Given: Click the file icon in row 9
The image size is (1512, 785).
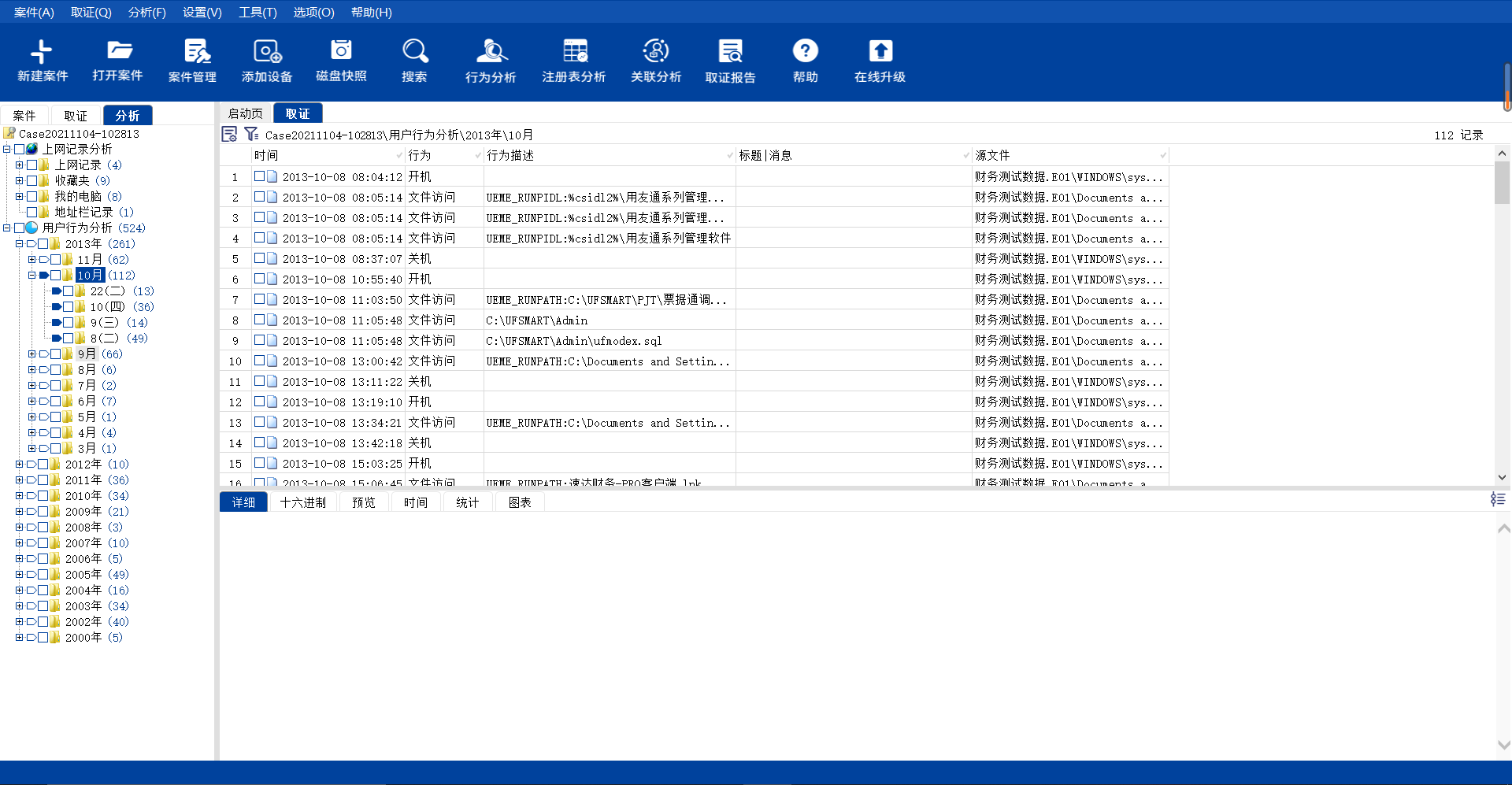Looking at the screenshot, I should (272, 340).
